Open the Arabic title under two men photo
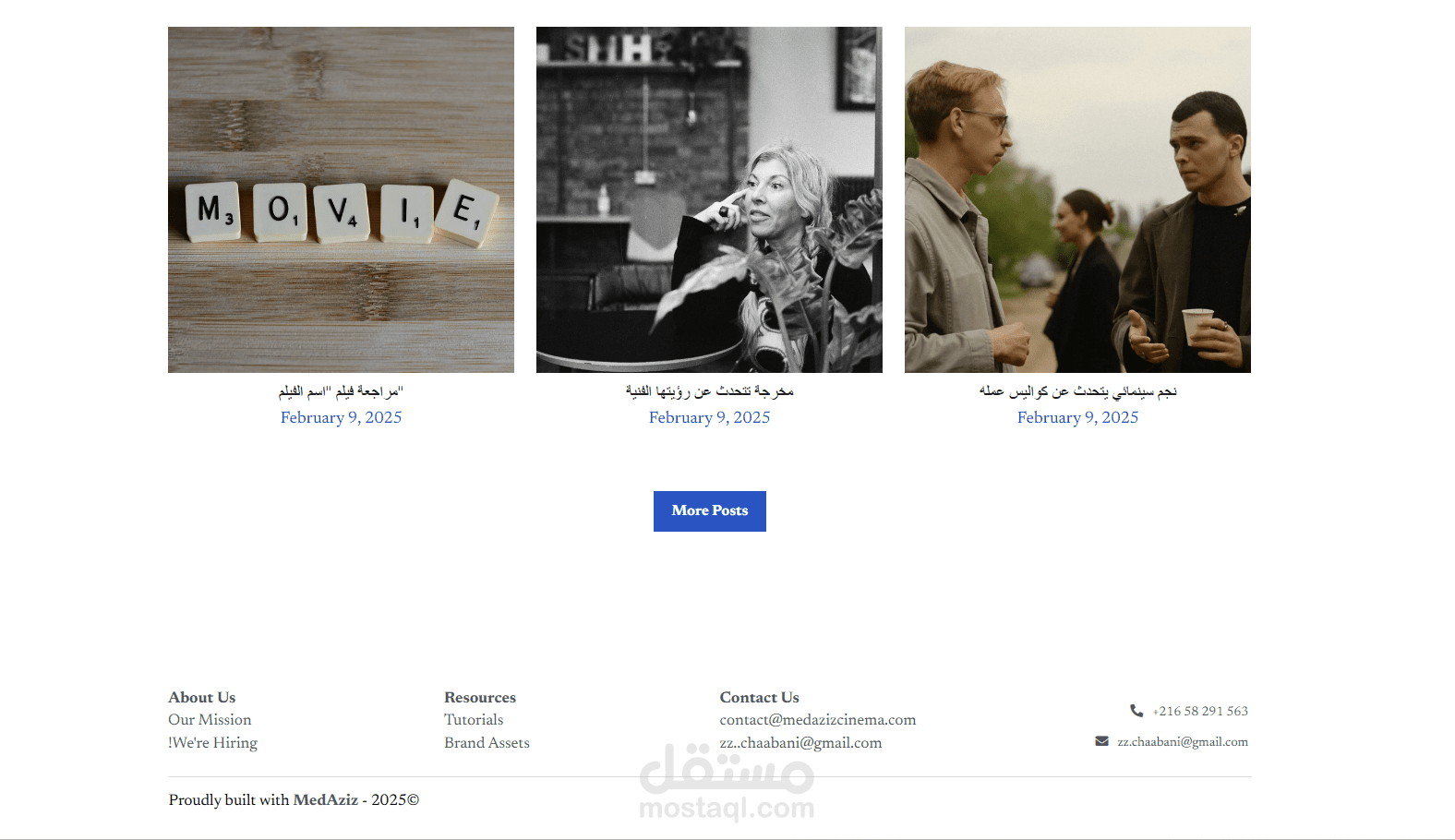This screenshot has width=1455, height=840. 1077,392
